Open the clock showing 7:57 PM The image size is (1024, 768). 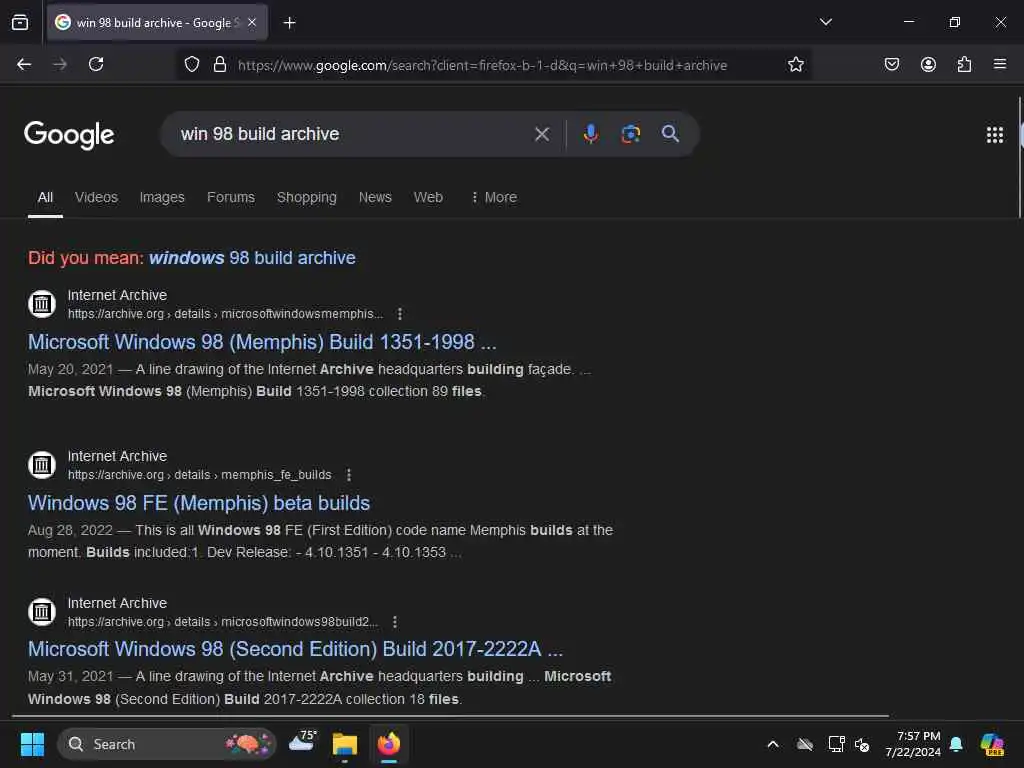coord(913,744)
